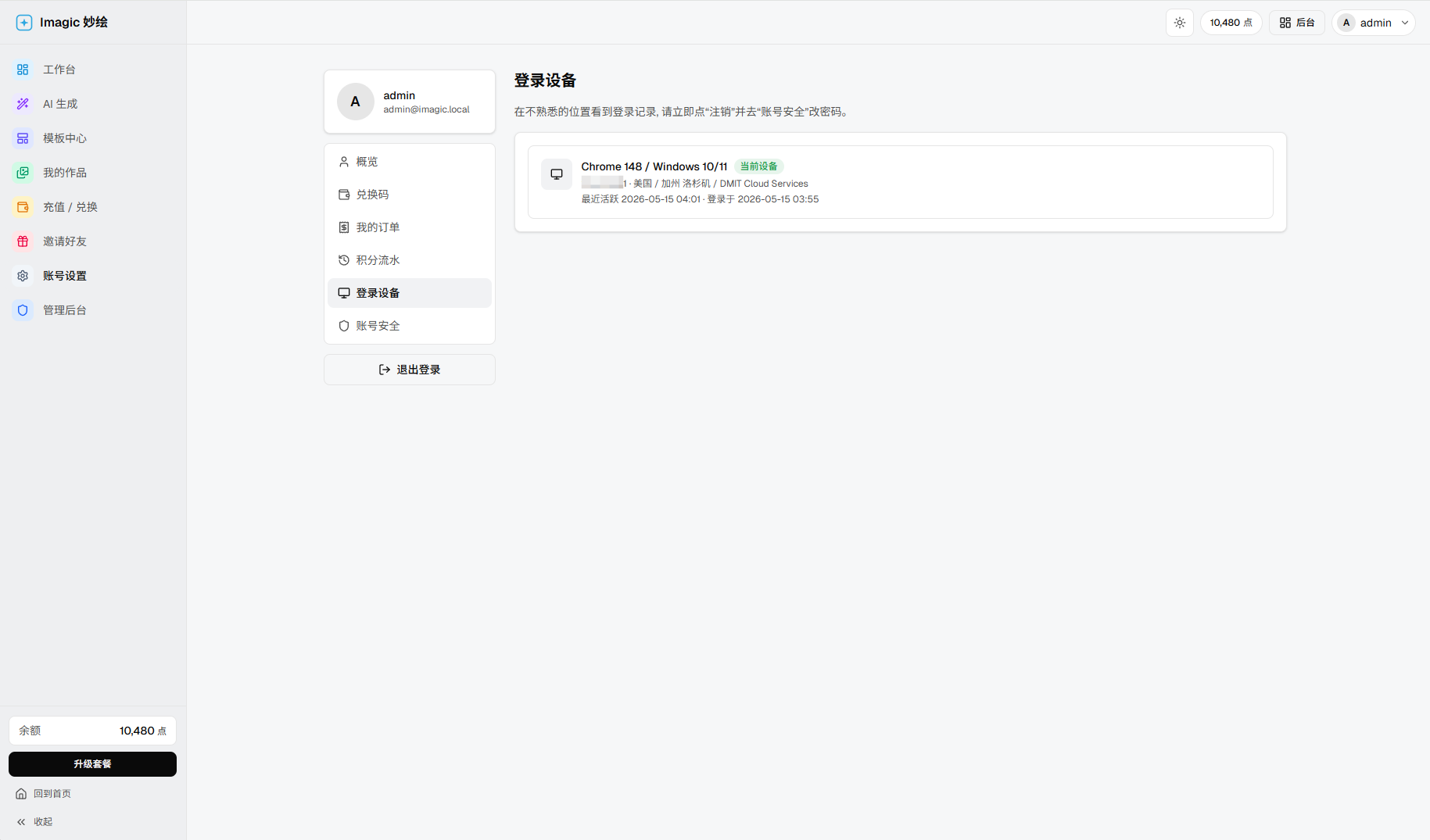Go to 模板中心 via its sidebar icon
Screen dimensions: 1430x840
(23, 138)
